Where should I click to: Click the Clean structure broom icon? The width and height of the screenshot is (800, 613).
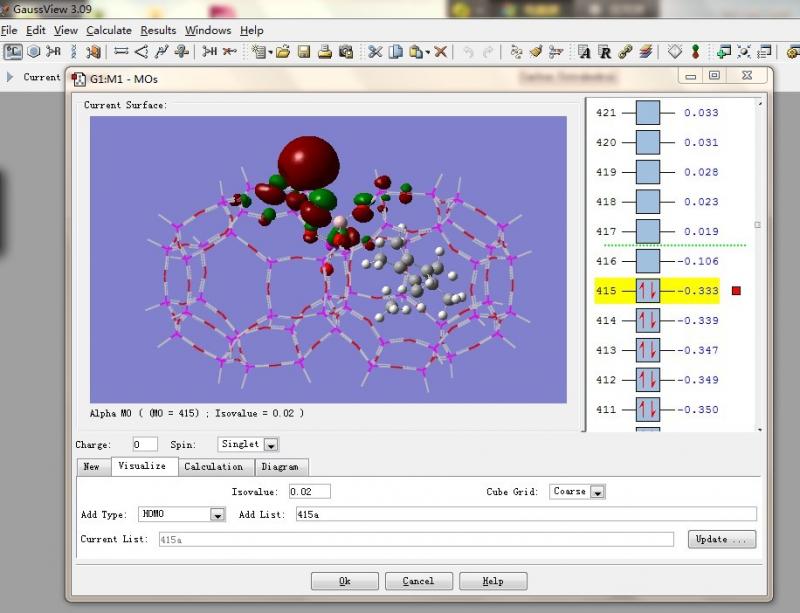[536, 51]
